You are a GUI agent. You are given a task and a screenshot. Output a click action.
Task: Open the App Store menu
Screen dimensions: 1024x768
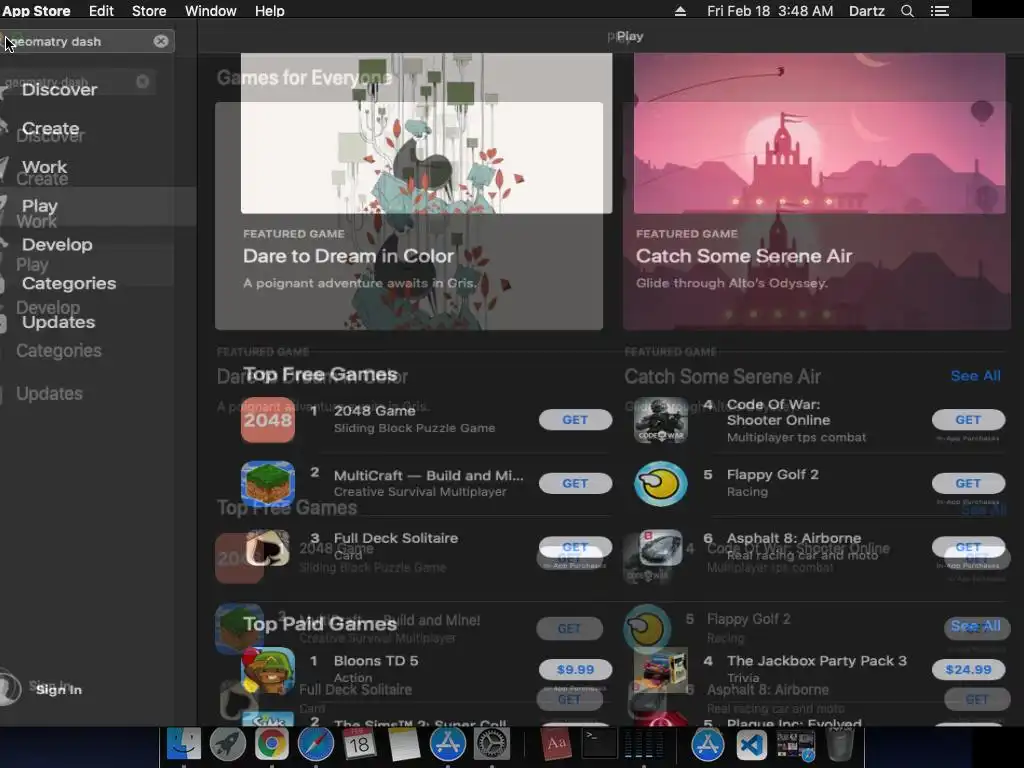pos(36,11)
